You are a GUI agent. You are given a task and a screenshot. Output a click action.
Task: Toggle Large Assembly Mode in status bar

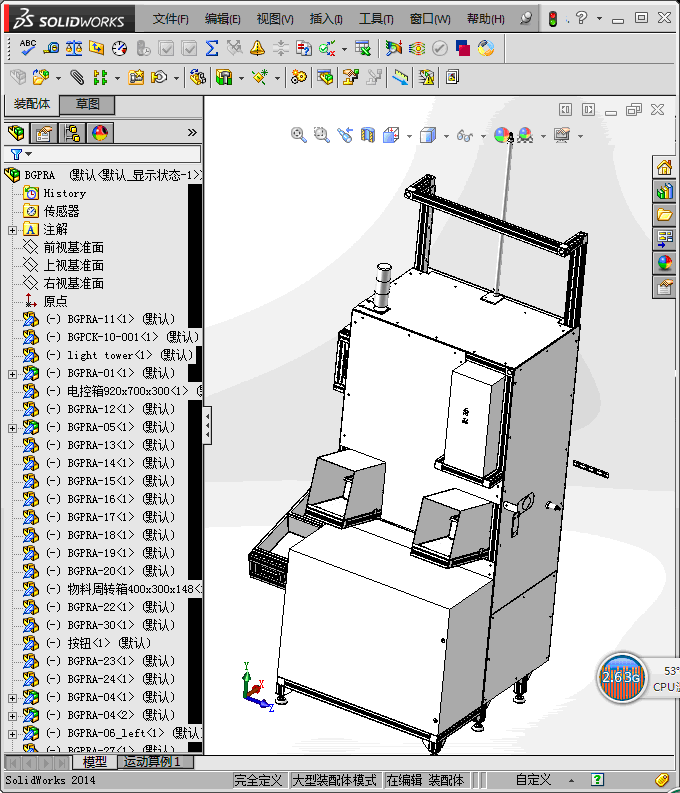click(x=335, y=780)
